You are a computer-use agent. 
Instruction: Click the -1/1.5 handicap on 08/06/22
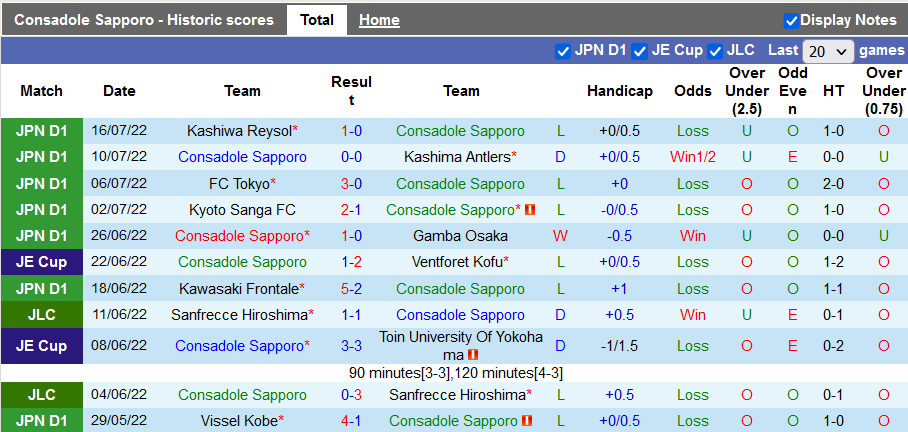[620, 346]
